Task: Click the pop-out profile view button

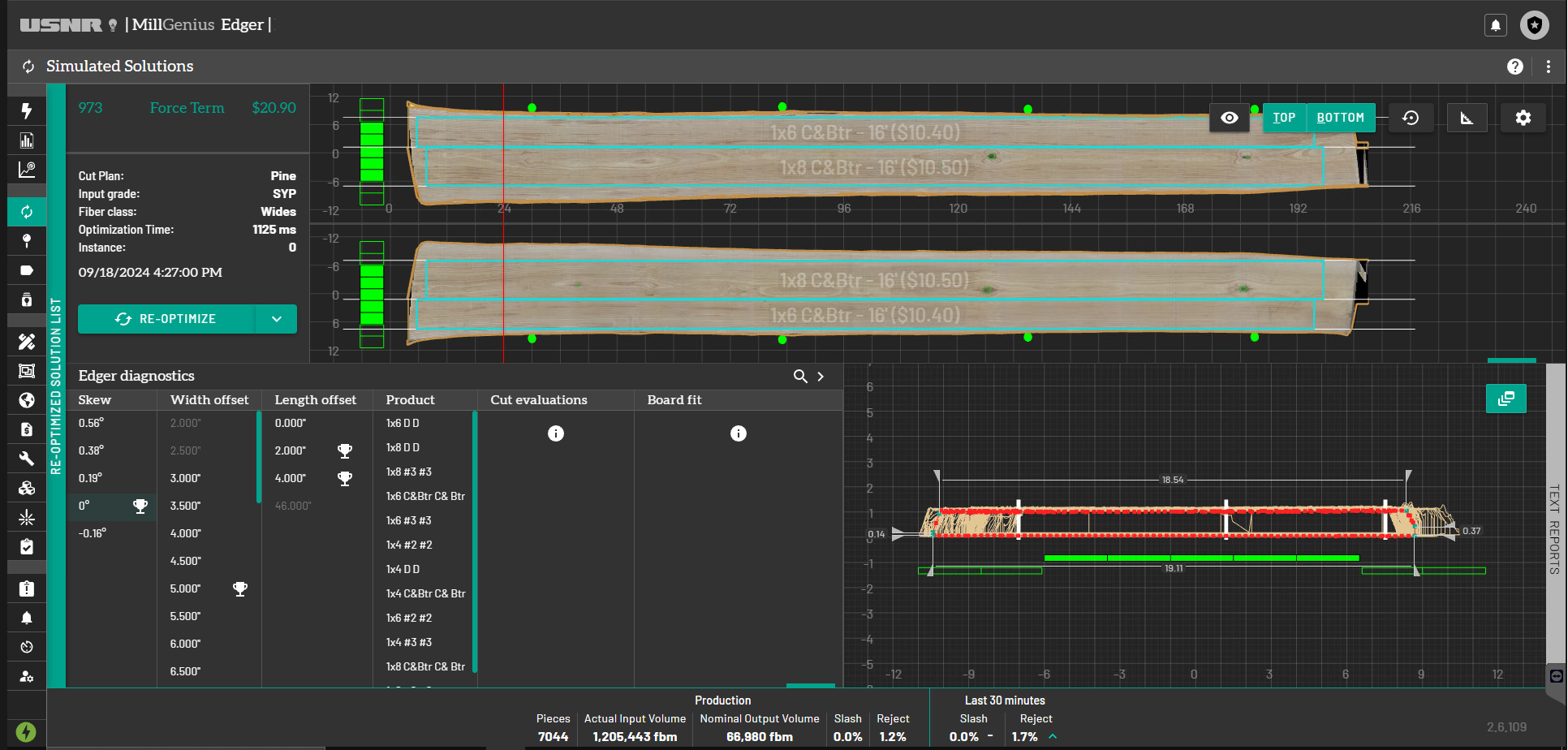Action: coord(1506,399)
